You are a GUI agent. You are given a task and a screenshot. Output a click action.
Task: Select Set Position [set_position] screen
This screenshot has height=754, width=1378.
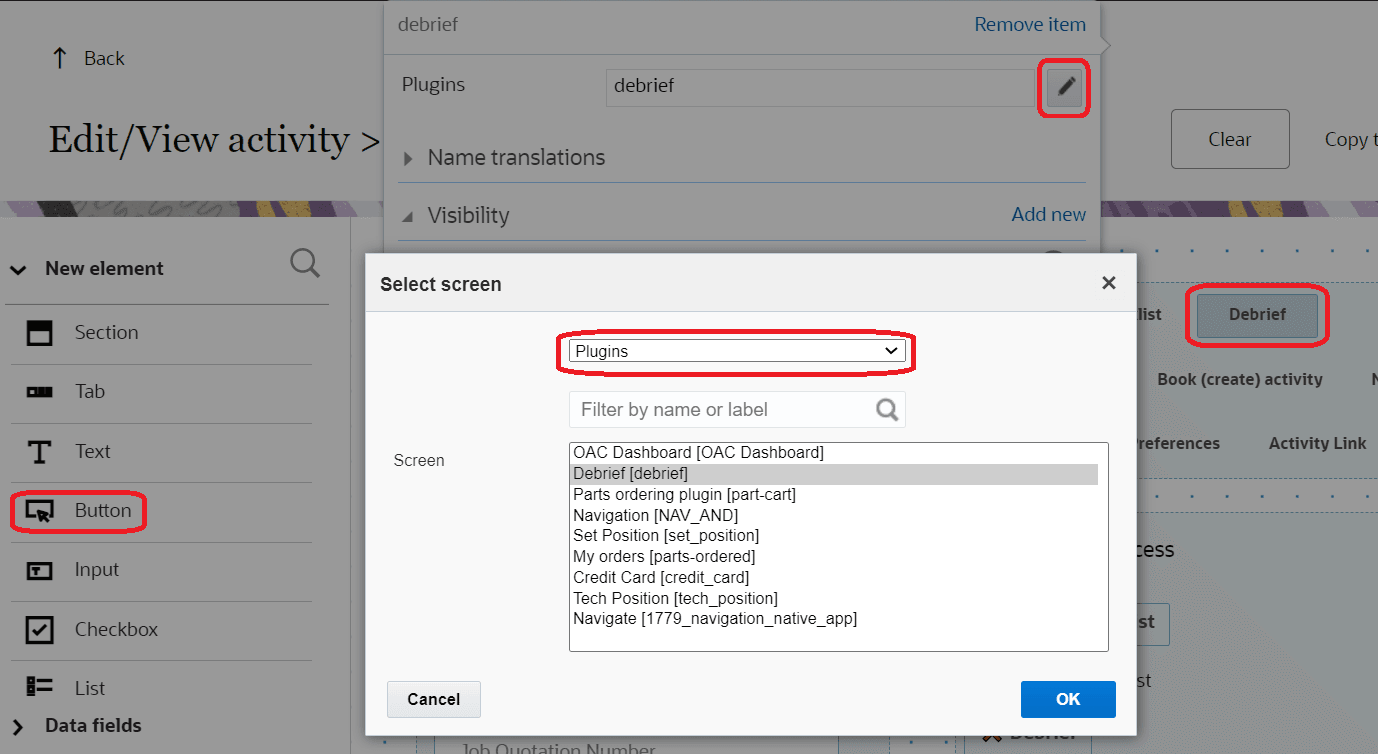(834, 536)
